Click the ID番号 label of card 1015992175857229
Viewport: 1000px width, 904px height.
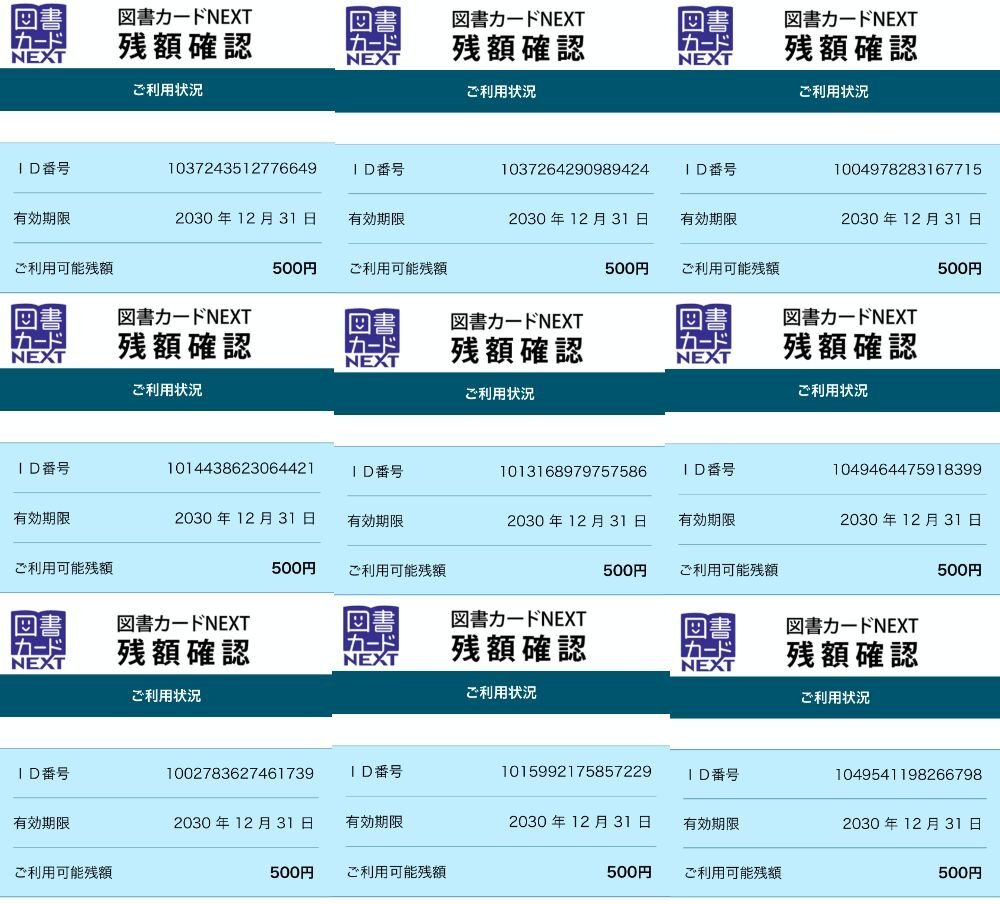(x=376, y=771)
